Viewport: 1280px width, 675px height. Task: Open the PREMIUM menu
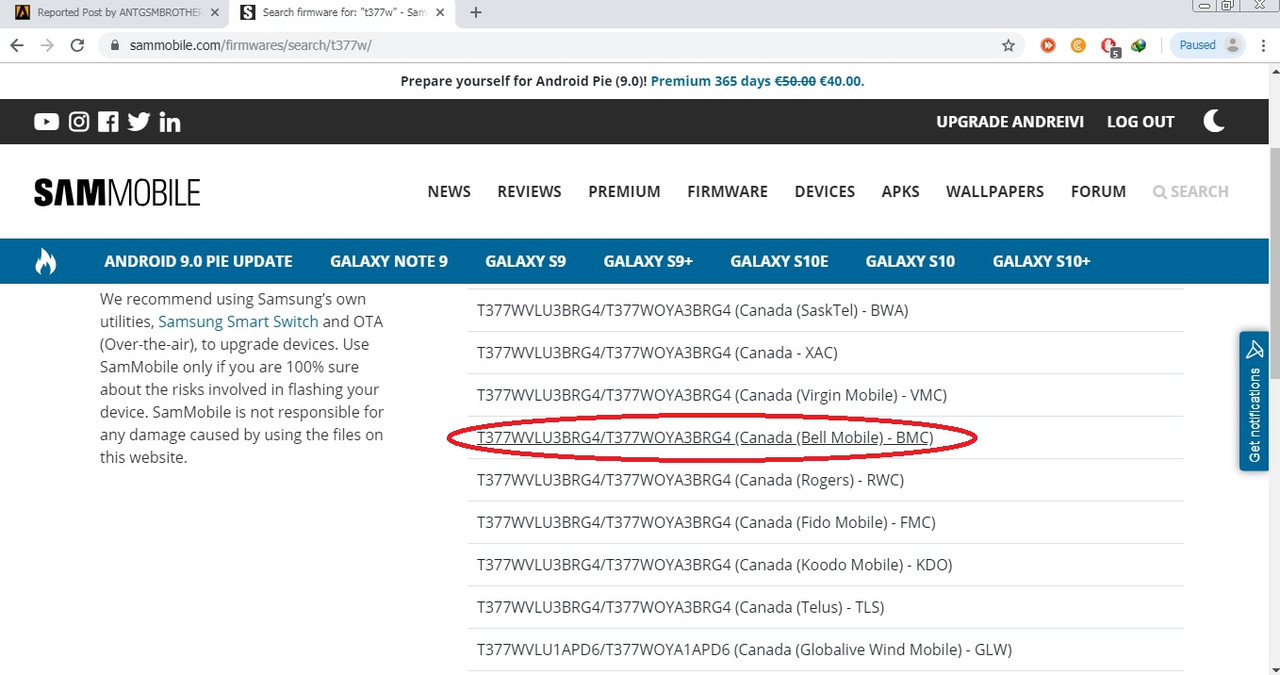(624, 192)
